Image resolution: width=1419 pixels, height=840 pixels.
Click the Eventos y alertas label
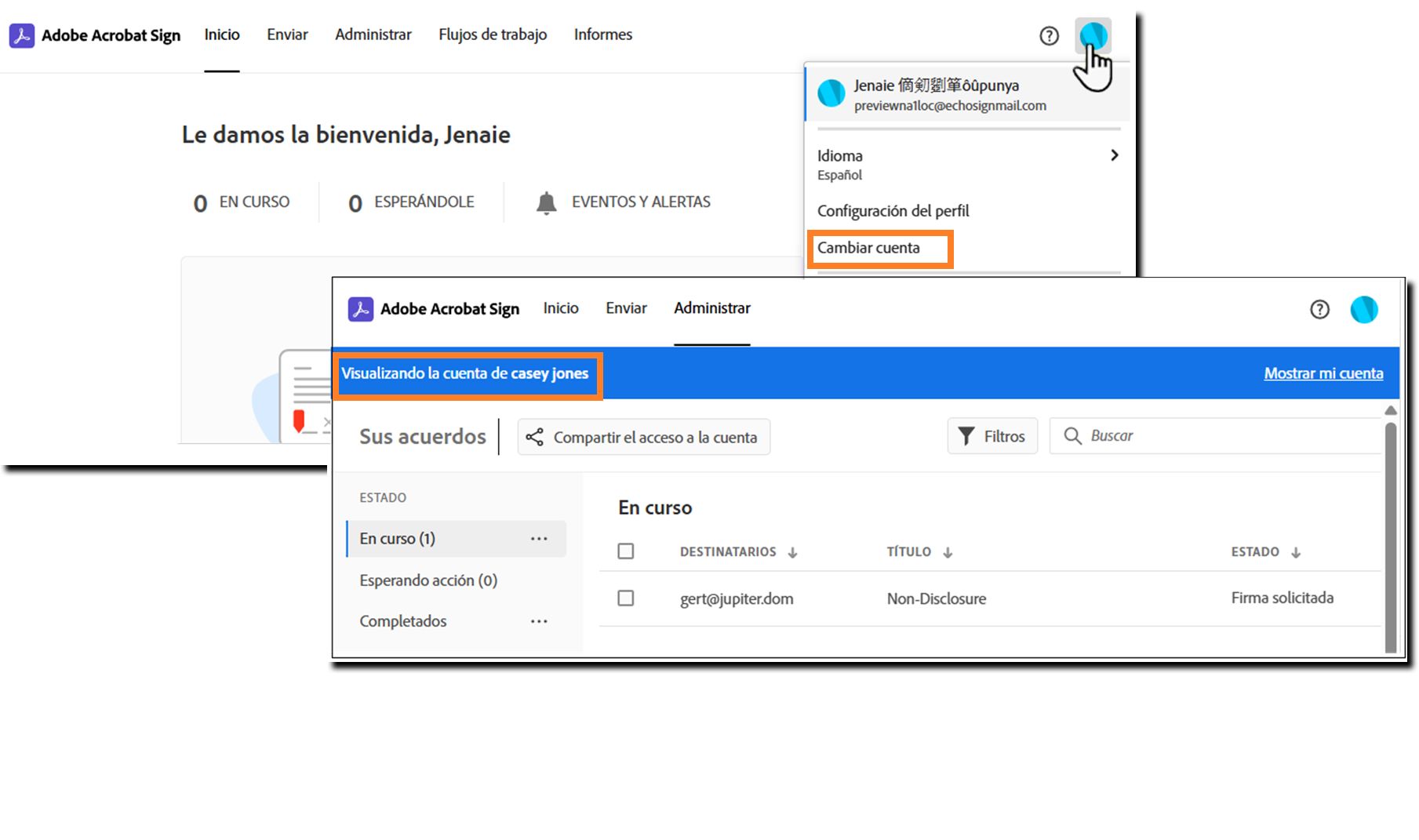[641, 202]
